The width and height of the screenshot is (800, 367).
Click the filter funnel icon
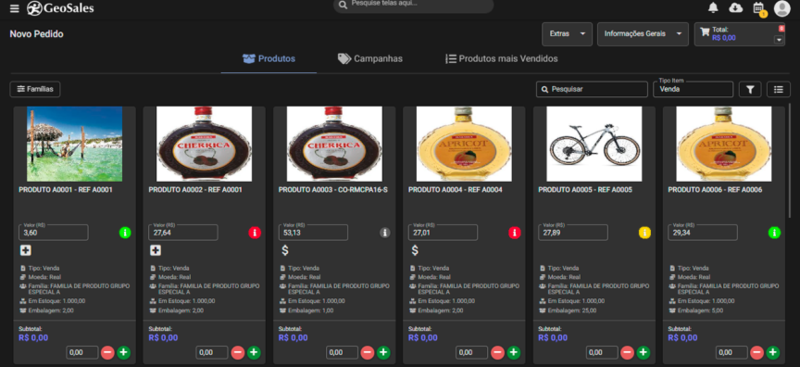(750, 89)
